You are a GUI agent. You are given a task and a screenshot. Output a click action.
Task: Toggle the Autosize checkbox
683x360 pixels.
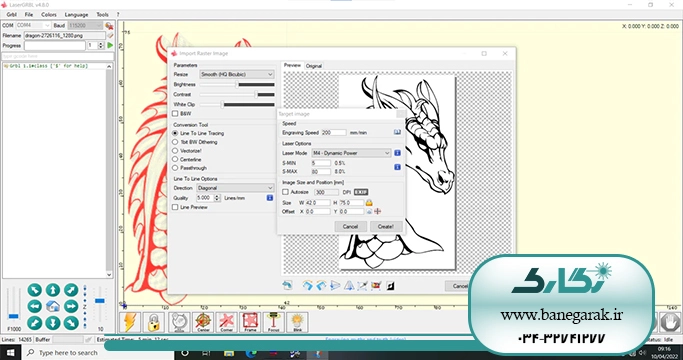tap(286, 192)
